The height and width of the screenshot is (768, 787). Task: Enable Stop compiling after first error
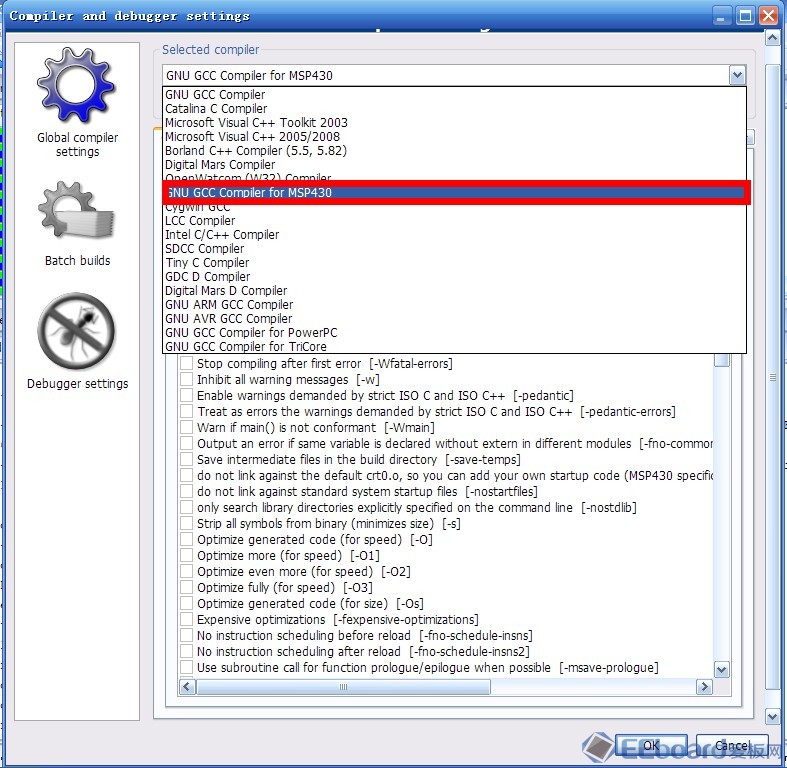[x=186, y=364]
